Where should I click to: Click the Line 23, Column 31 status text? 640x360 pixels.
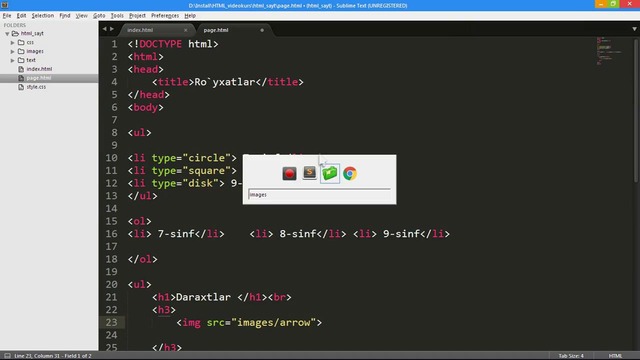pyautogui.click(x=53, y=356)
